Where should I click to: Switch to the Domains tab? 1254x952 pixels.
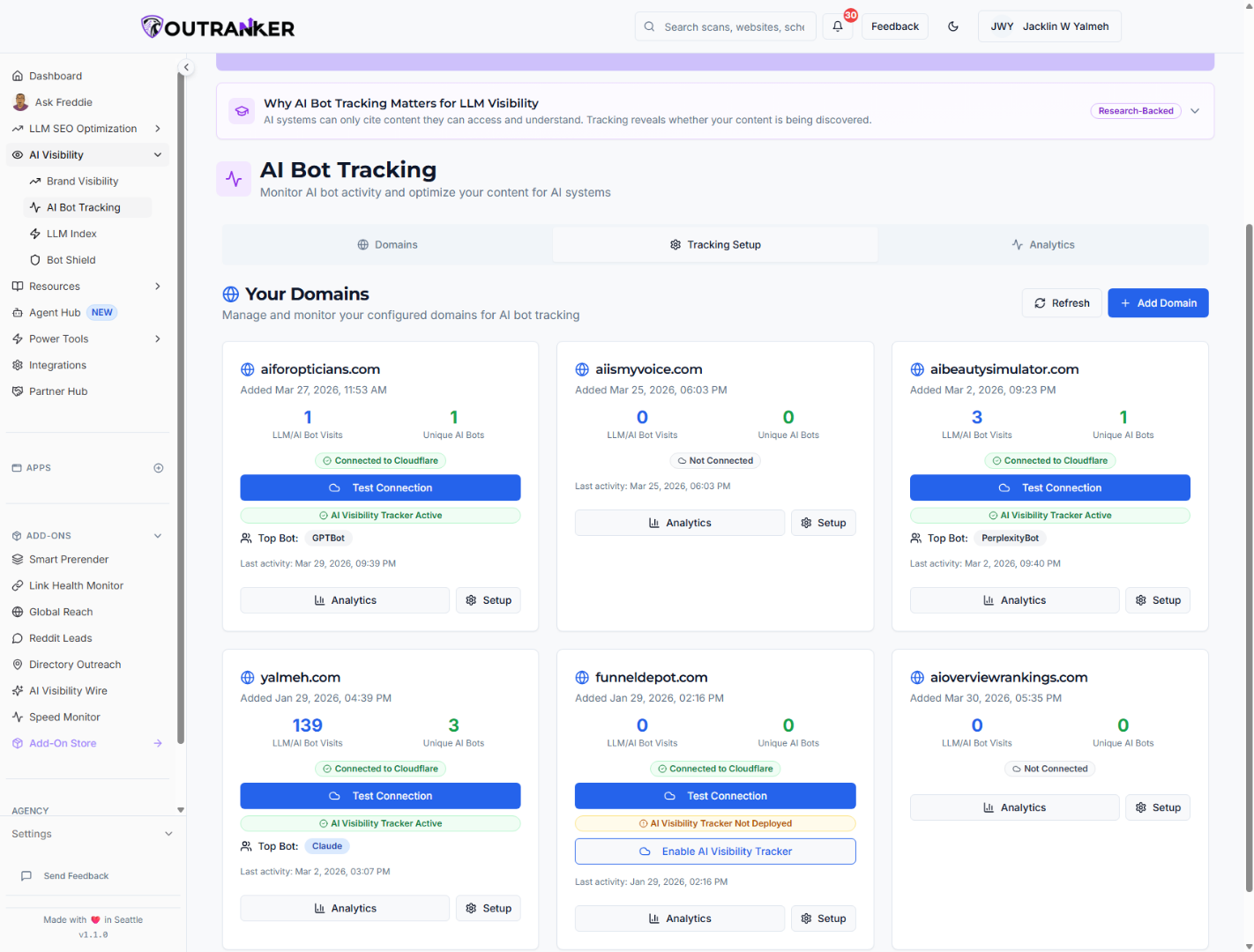(x=387, y=244)
